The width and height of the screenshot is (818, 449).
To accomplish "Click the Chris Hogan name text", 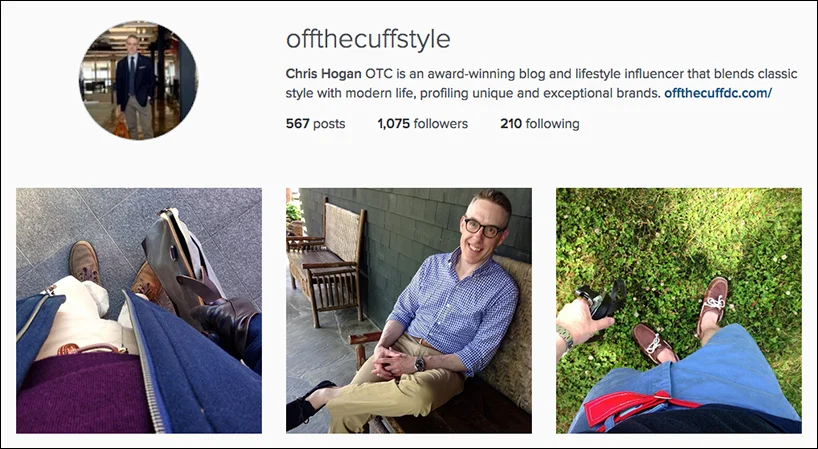I will click(323, 74).
